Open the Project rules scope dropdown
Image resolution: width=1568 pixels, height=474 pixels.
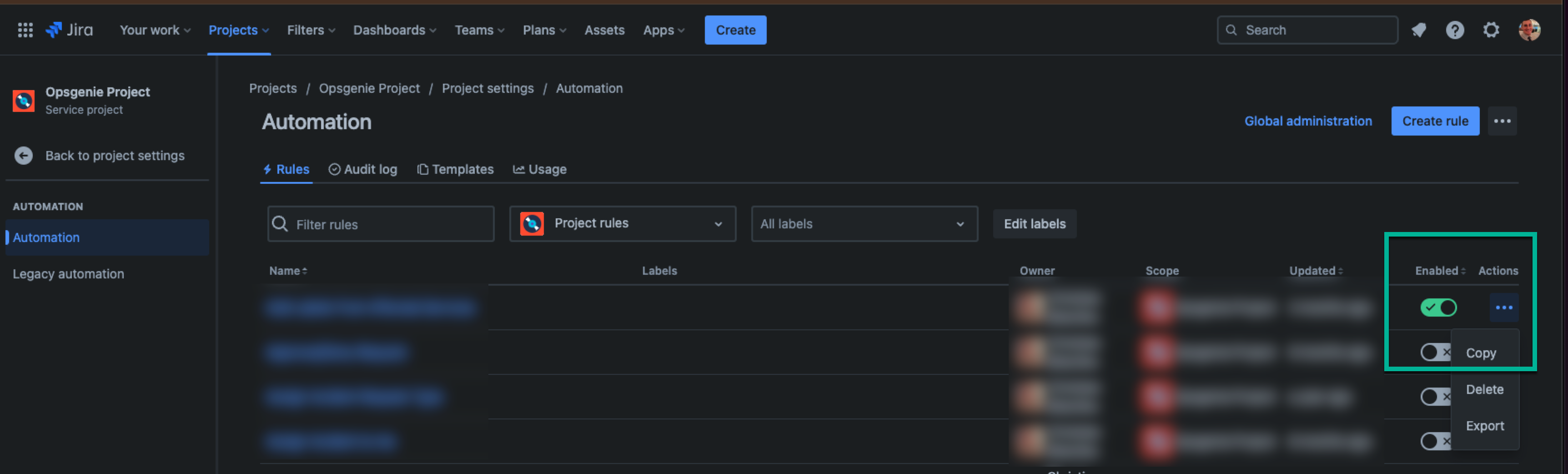point(622,224)
